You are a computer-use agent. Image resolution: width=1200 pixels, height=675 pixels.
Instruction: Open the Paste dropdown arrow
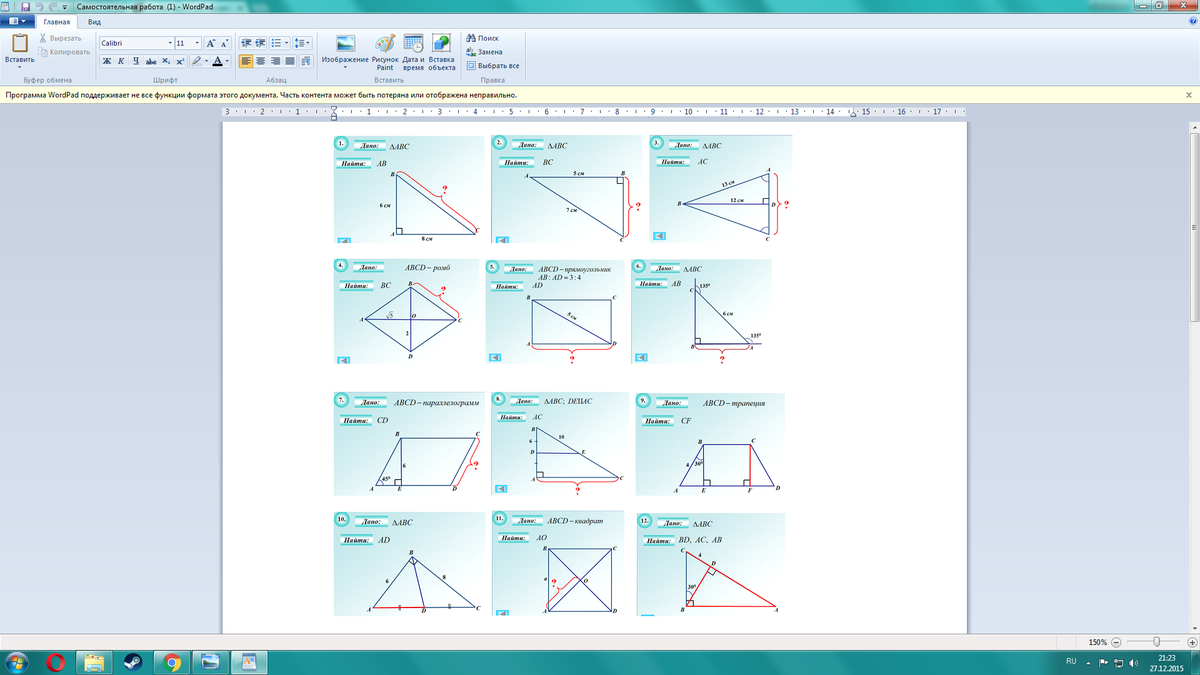tap(19, 67)
